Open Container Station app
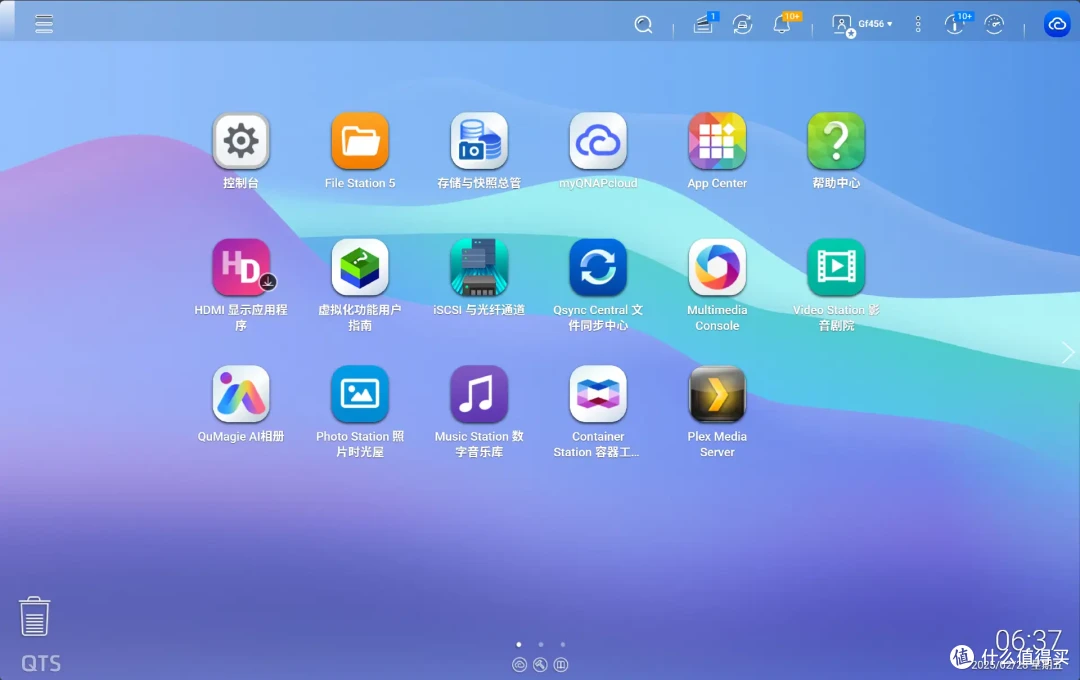Image resolution: width=1080 pixels, height=680 pixels. (598, 394)
